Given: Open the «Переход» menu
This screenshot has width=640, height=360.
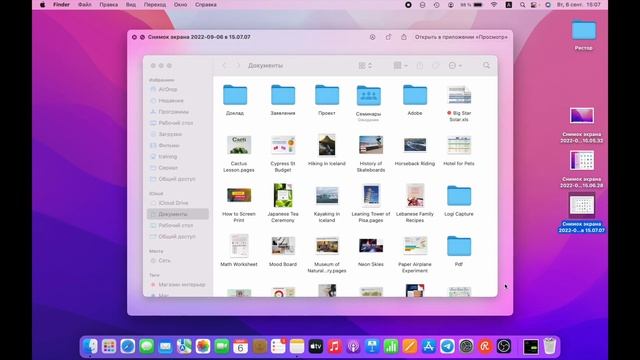Looking at the screenshot, I should click(155, 4).
